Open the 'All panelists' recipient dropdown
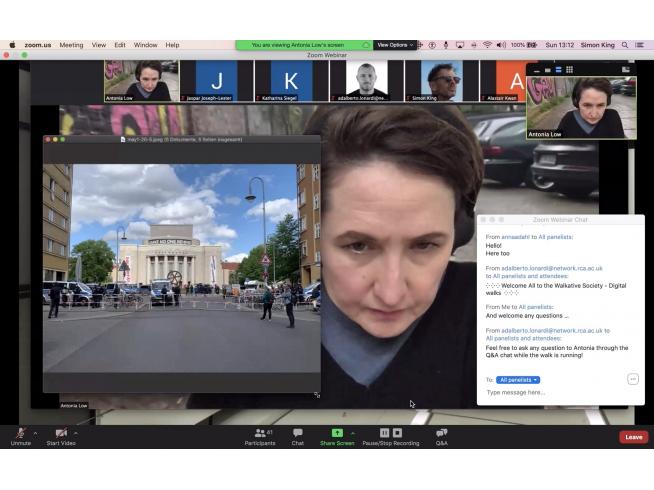 tap(518, 380)
